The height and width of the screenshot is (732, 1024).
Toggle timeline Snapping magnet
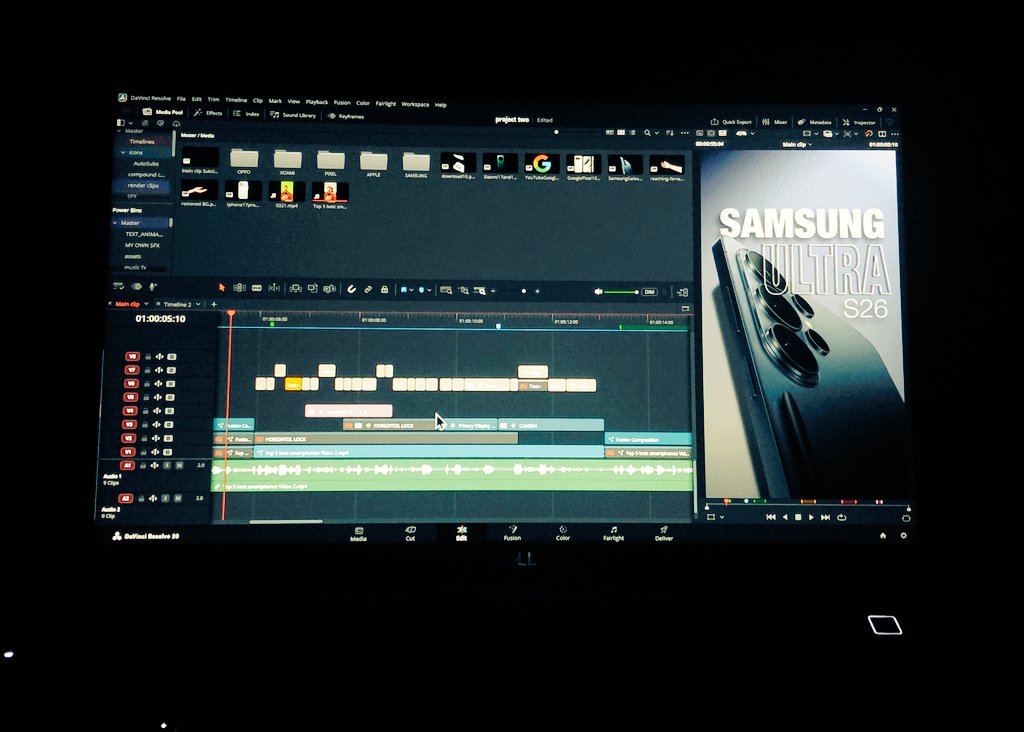coord(351,289)
